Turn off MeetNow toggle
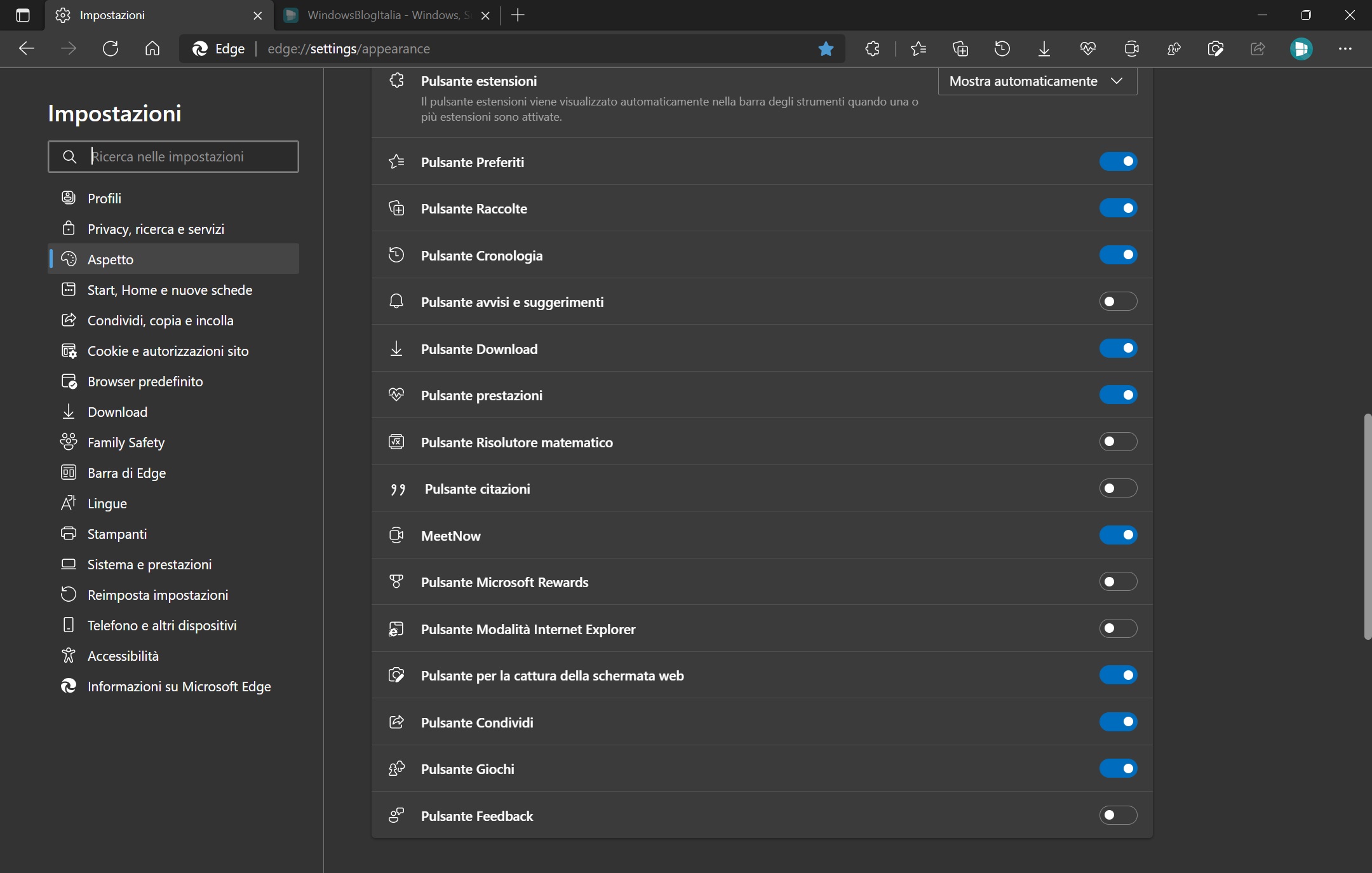The image size is (1372, 873). (1118, 535)
